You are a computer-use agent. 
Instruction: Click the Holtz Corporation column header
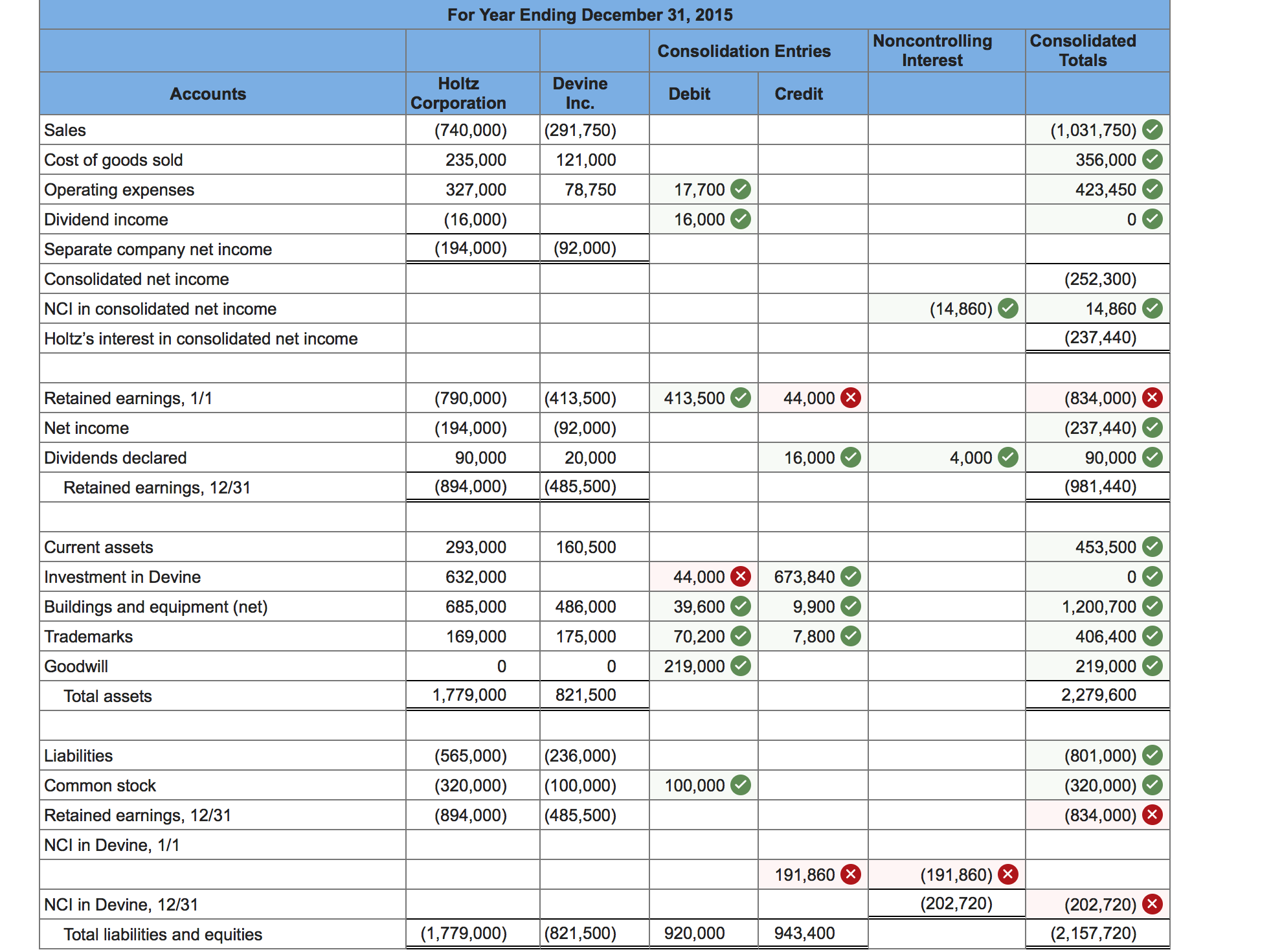(458, 93)
